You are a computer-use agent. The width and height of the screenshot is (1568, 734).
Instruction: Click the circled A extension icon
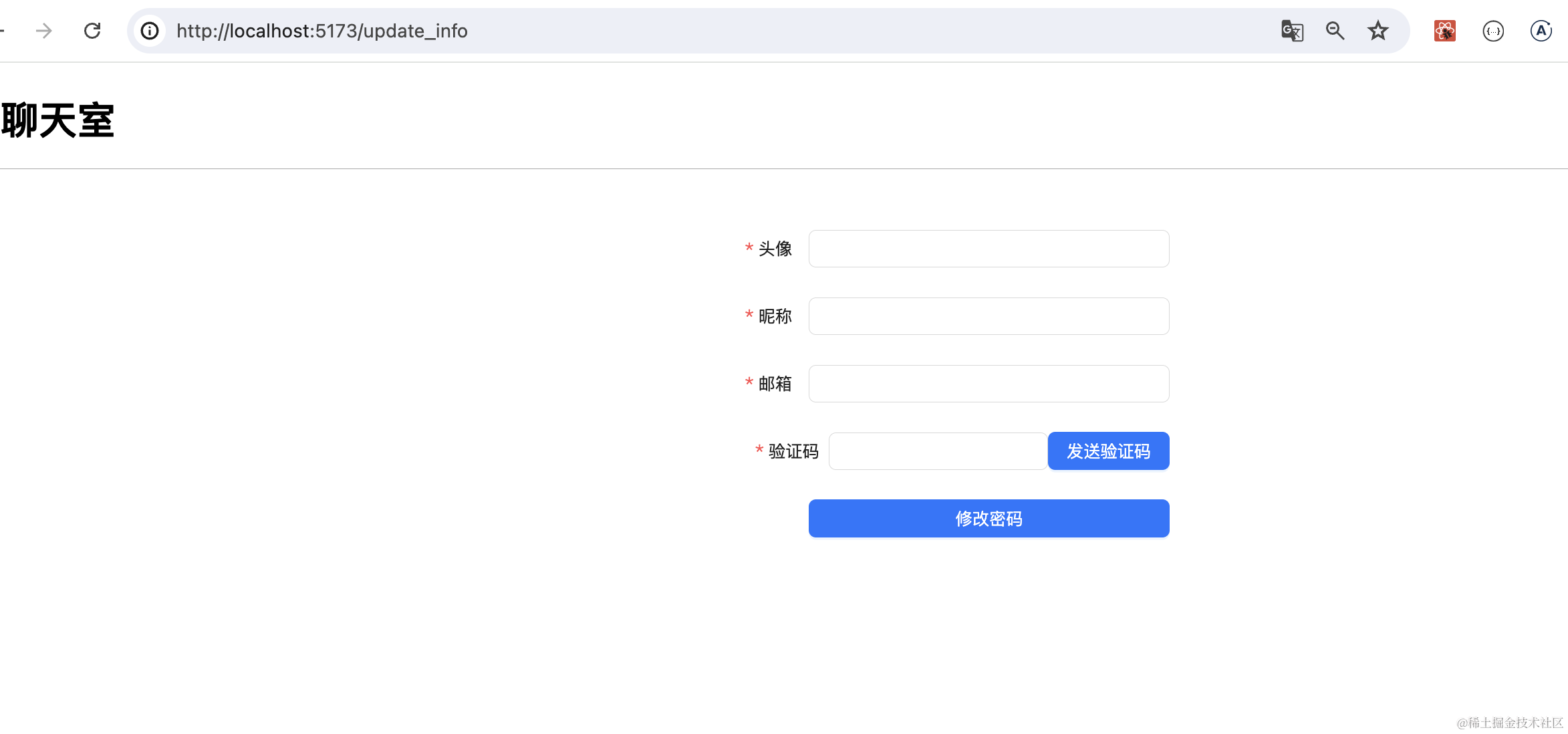click(x=1541, y=31)
